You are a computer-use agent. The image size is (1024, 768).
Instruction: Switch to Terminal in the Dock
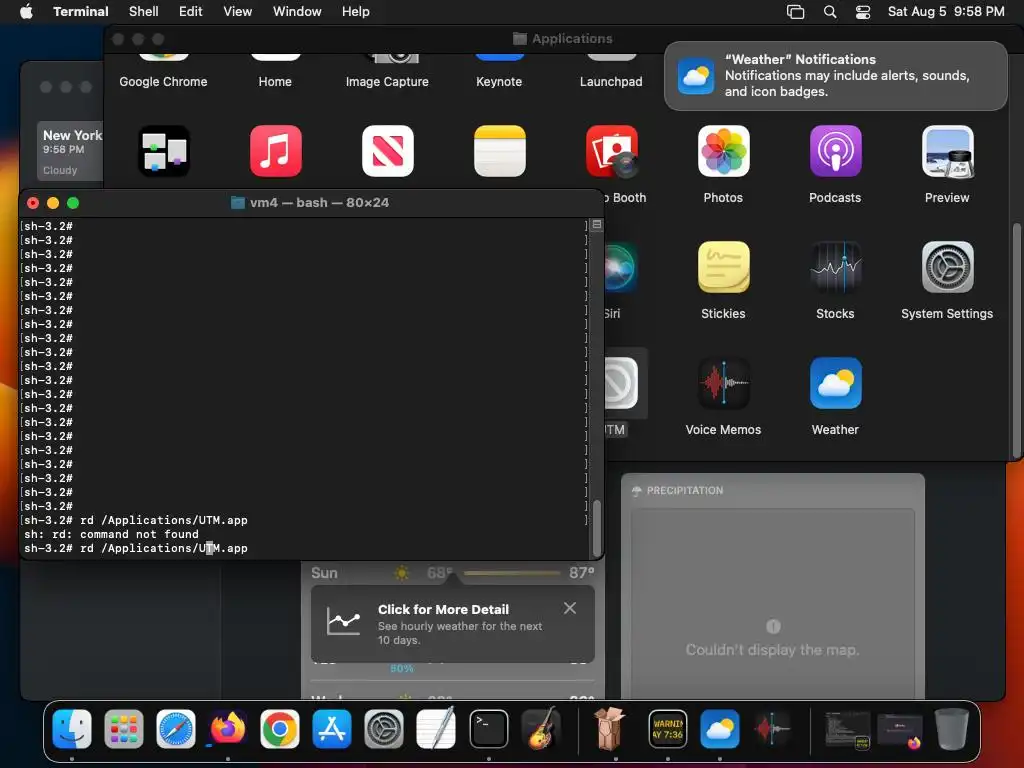[488, 729]
